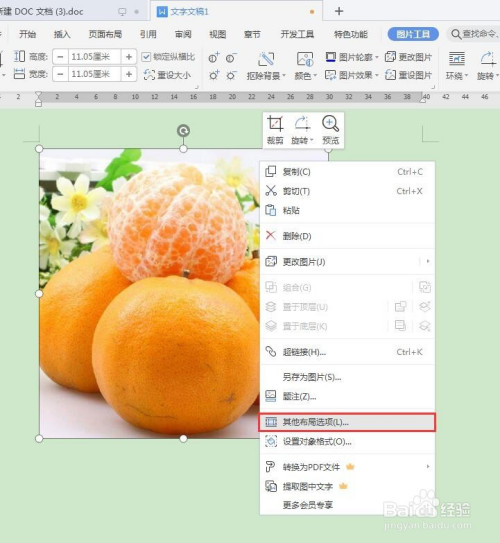The image size is (500, 543).
Task: Choose 复制(C) from the context menu
Action: point(347,172)
